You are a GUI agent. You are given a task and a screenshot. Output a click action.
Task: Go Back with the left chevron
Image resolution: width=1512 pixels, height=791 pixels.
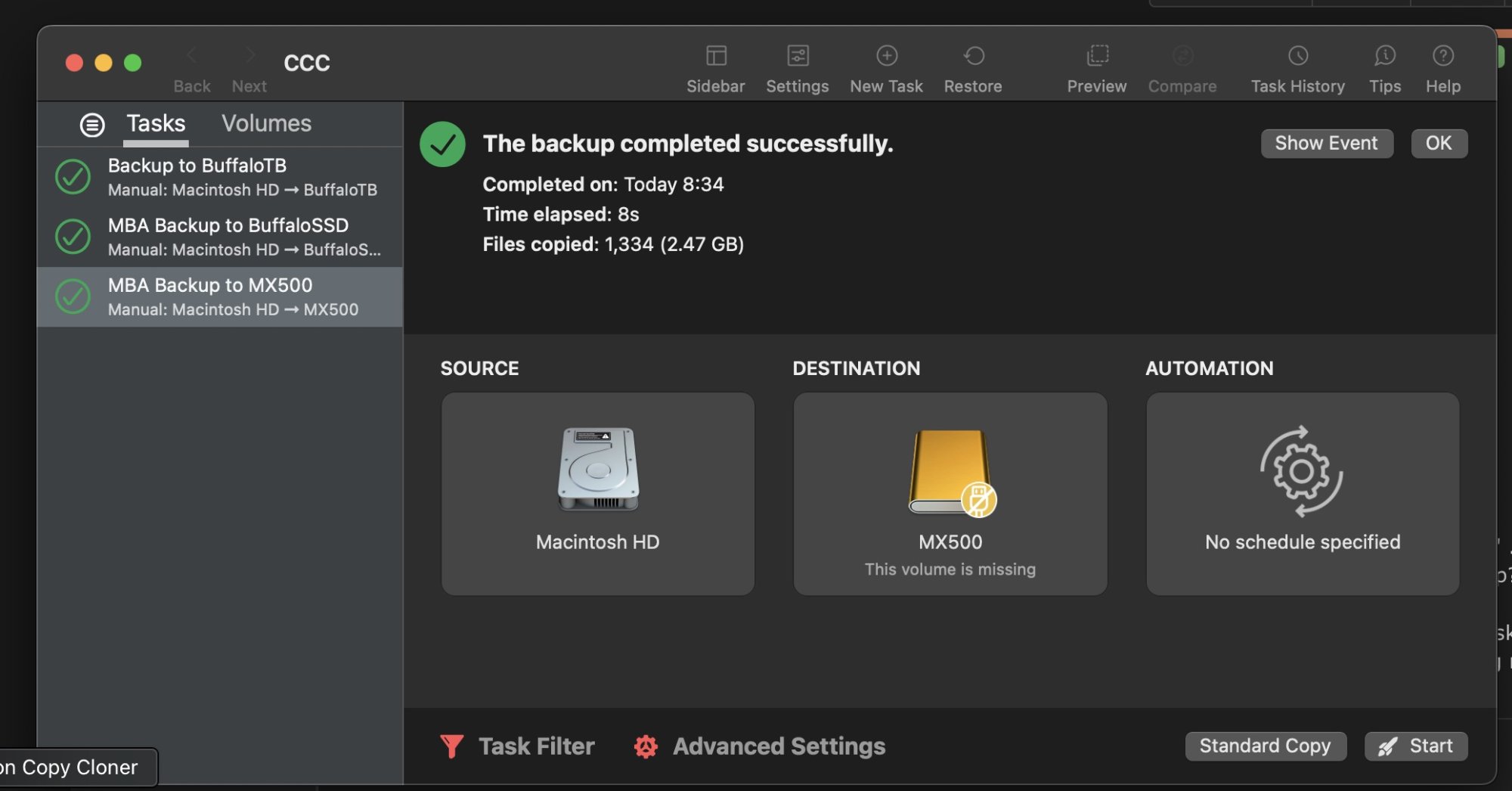pyautogui.click(x=192, y=55)
